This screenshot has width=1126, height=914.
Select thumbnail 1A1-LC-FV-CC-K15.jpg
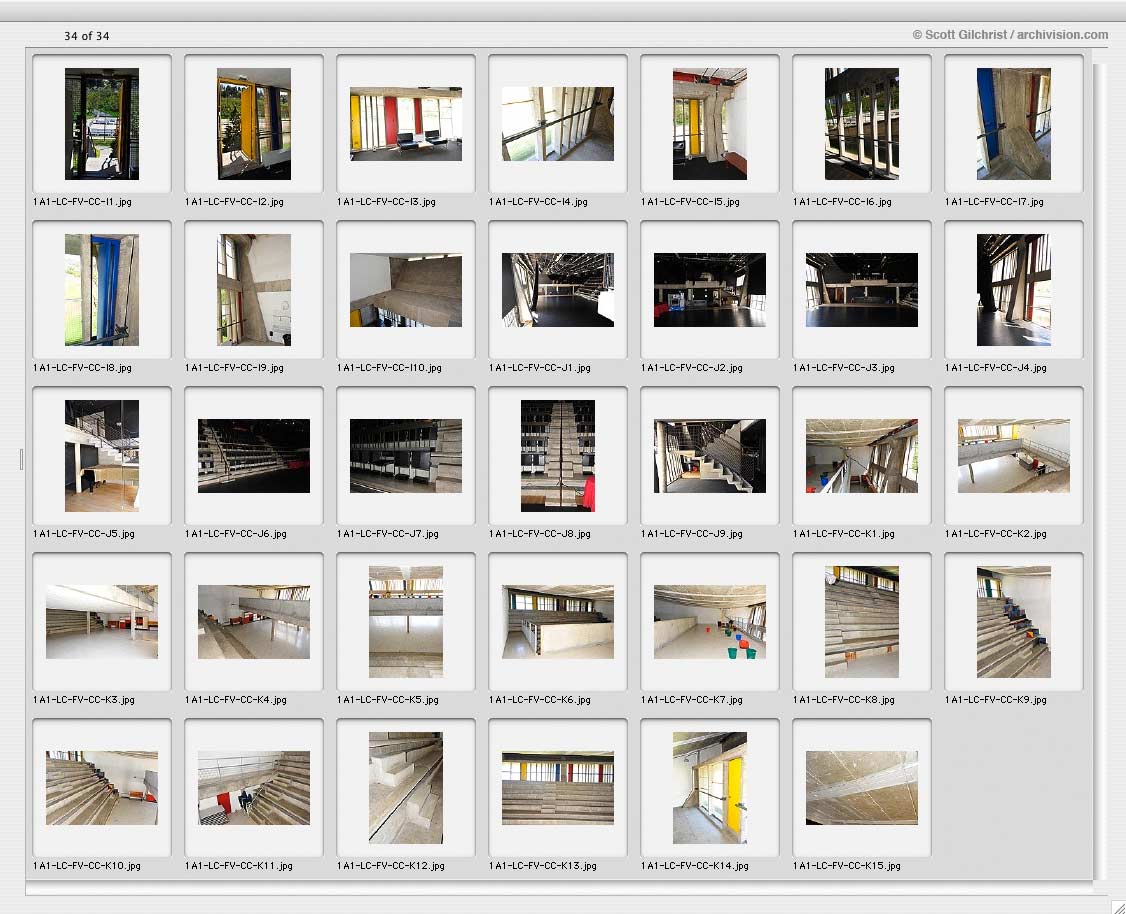(x=862, y=788)
